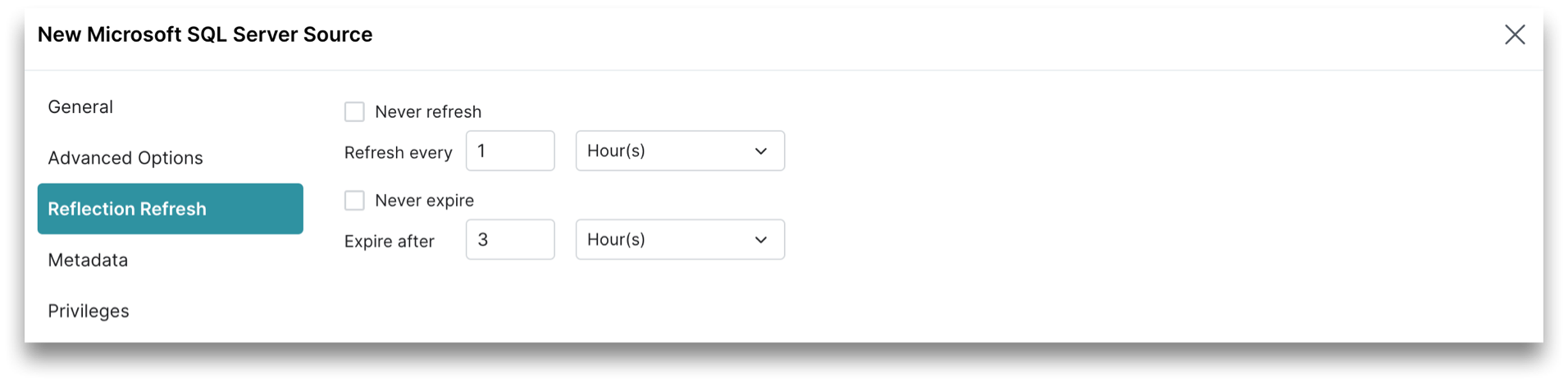Focus the Refresh every number input

click(510, 152)
